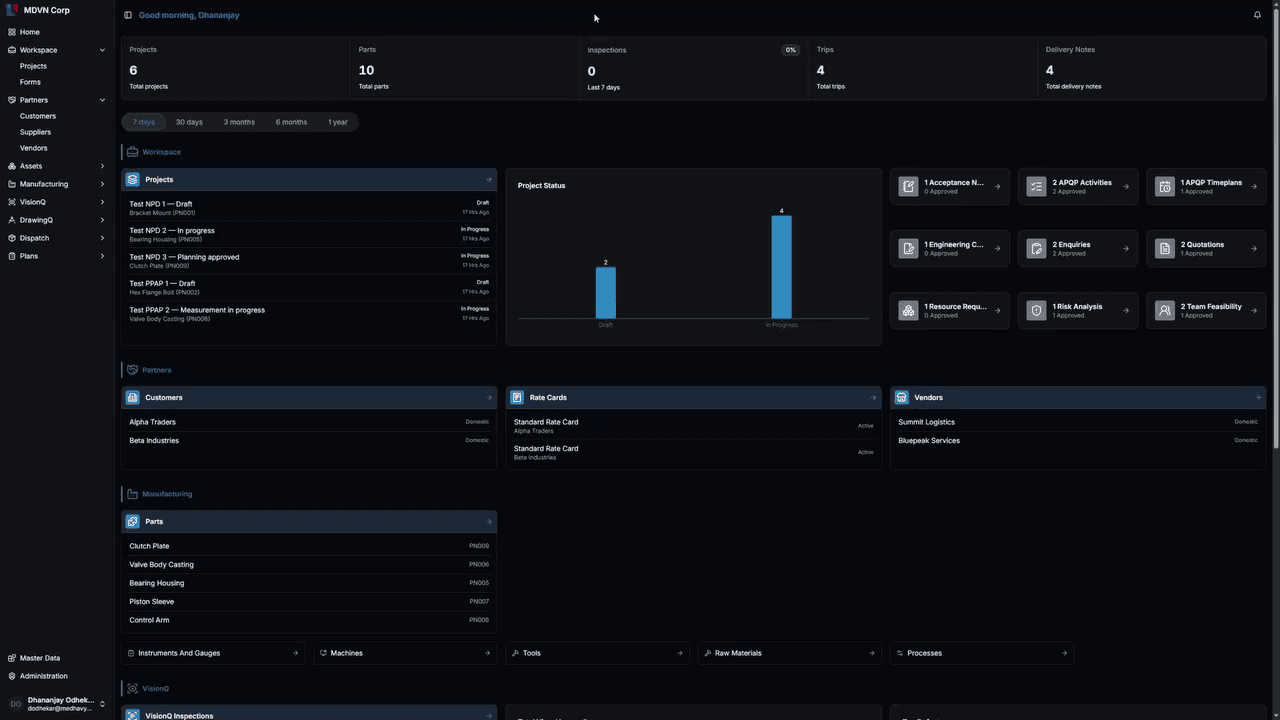Open the Instruments And Gauges link
1280x720 pixels.
(x=213, y=653)
